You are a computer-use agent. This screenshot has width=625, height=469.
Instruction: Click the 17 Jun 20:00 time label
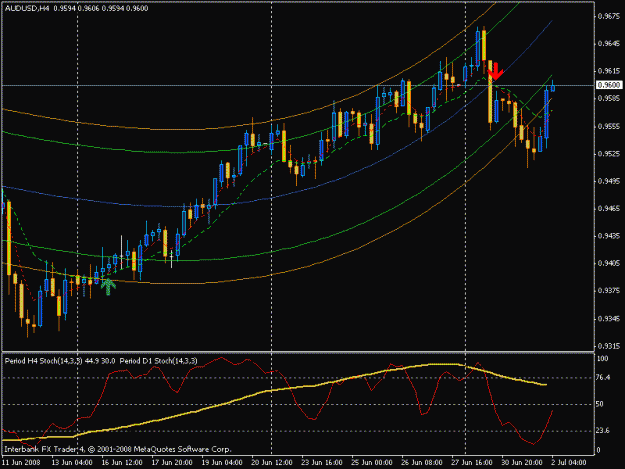coord(172,462)
